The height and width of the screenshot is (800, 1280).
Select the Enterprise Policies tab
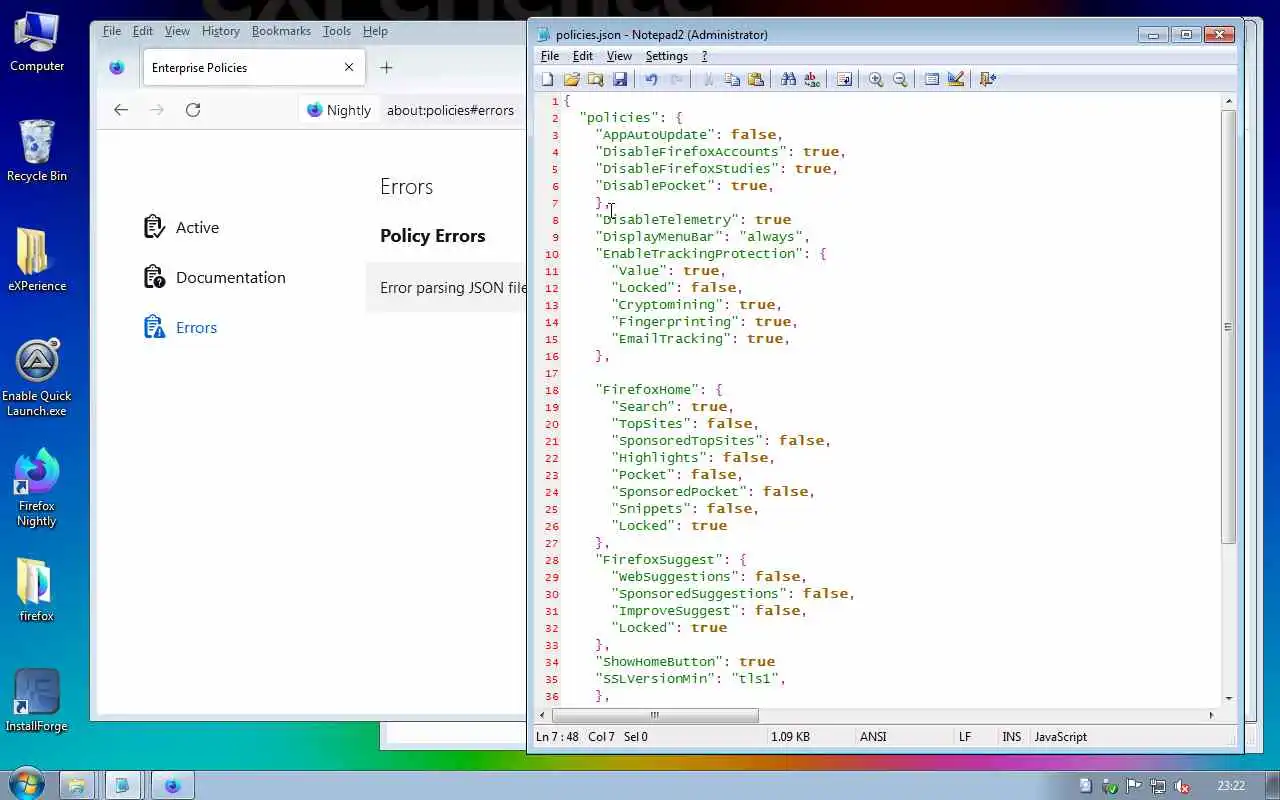254,67
